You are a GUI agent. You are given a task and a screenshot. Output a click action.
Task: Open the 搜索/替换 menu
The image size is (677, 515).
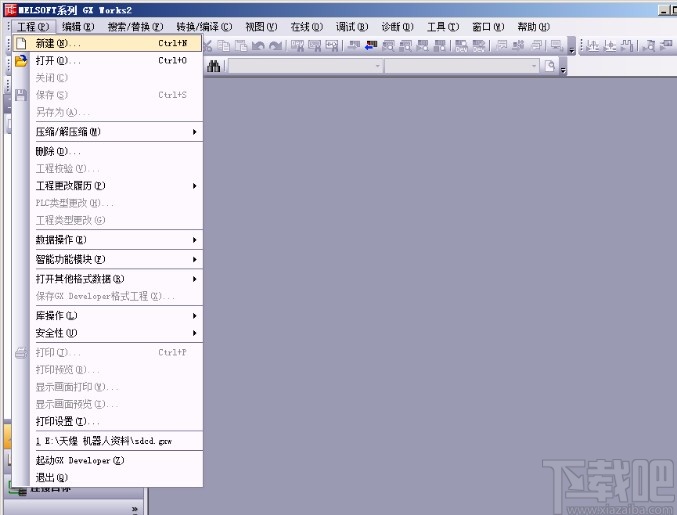[135, 27]
